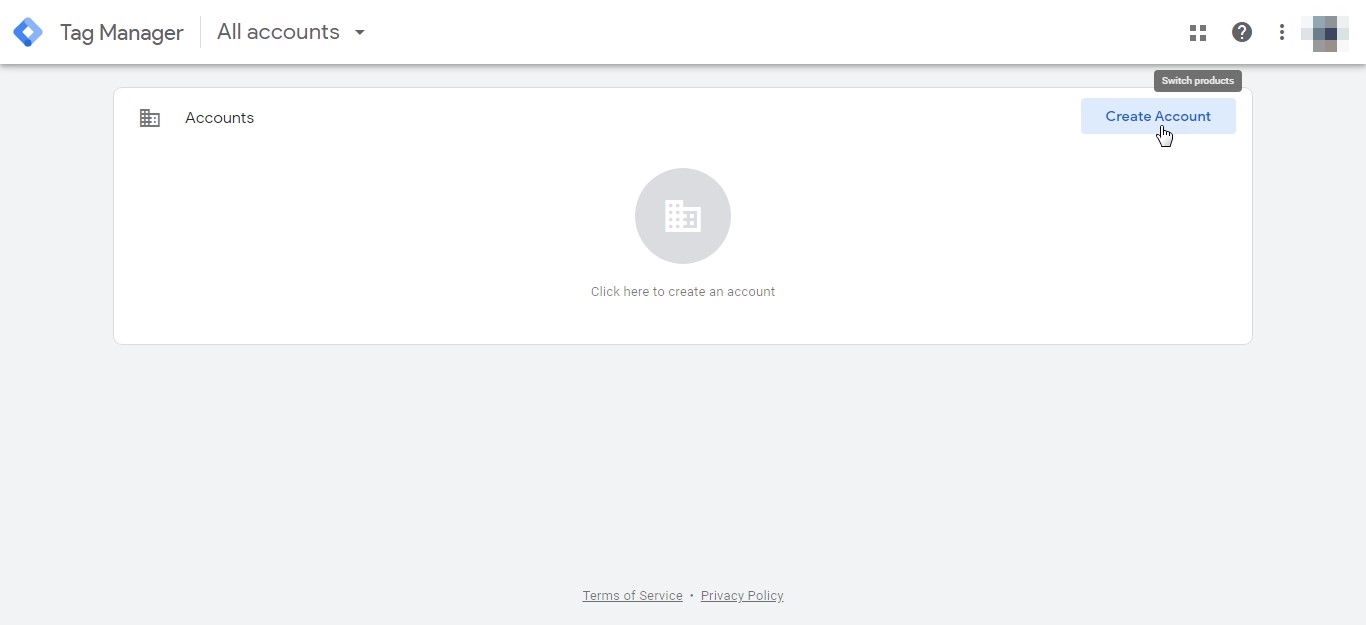Viewport: 1366px width, 625px height.
Task: Expand the arrow beside All accounts
Action: (360, 32)
